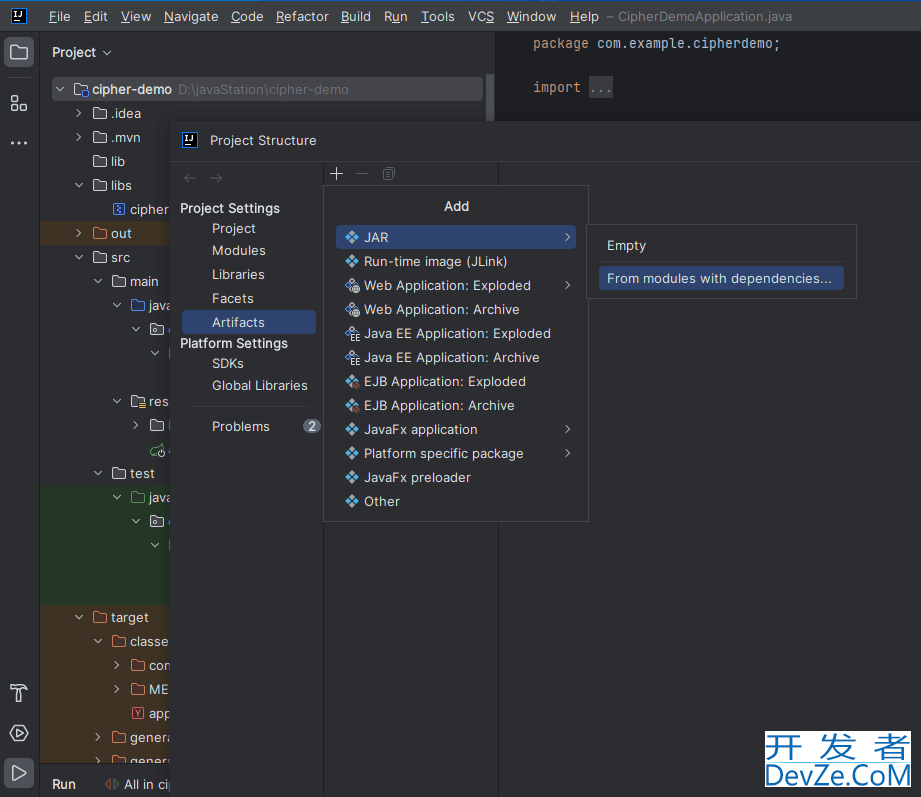Open the Services tool window icon
This screenshot has width=921, height=797.
(x=19, y=733)
